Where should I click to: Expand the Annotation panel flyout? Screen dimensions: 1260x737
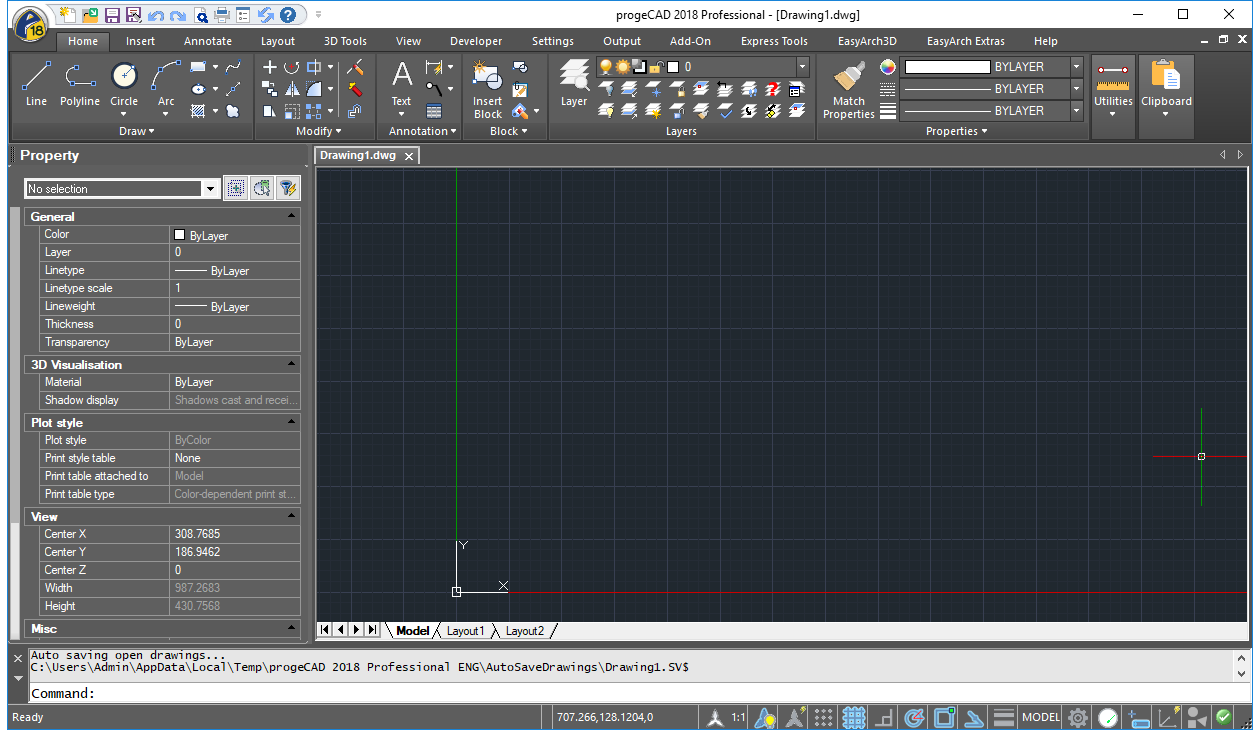coord(422,131)
